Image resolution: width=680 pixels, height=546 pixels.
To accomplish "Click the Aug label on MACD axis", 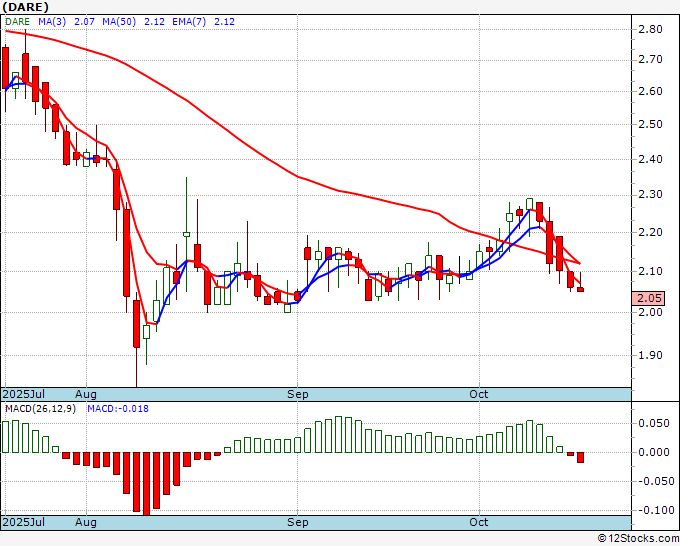I will click(85, 522).
